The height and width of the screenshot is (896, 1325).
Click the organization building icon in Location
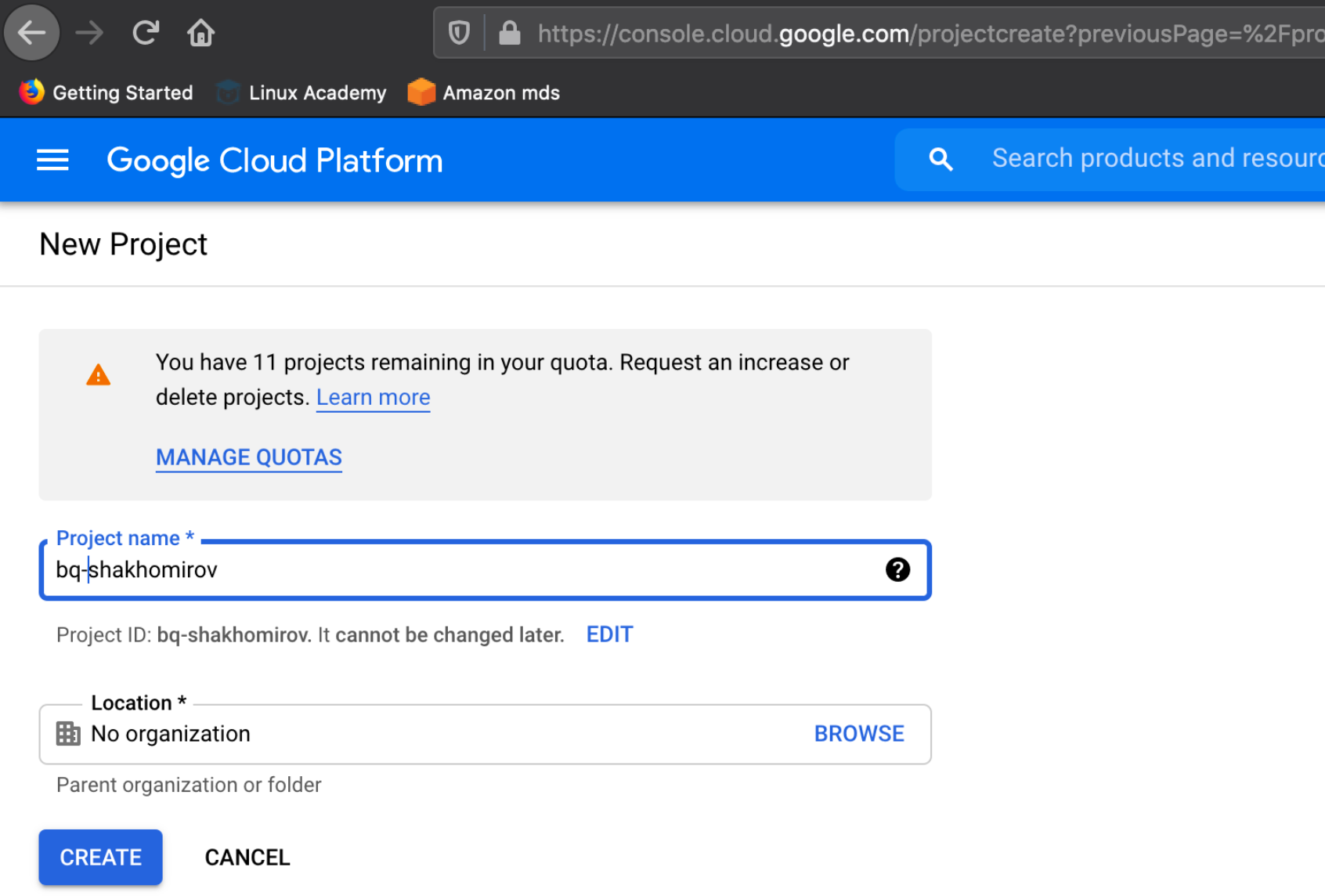tap(68, 734)
